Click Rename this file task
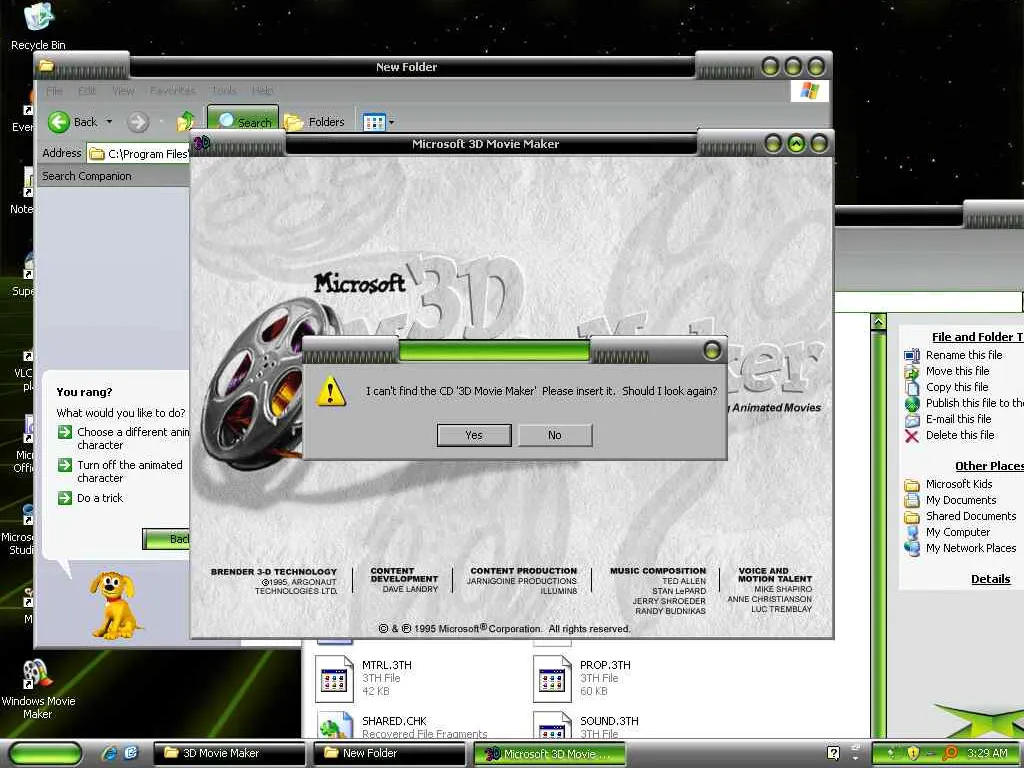 [963, 355]
